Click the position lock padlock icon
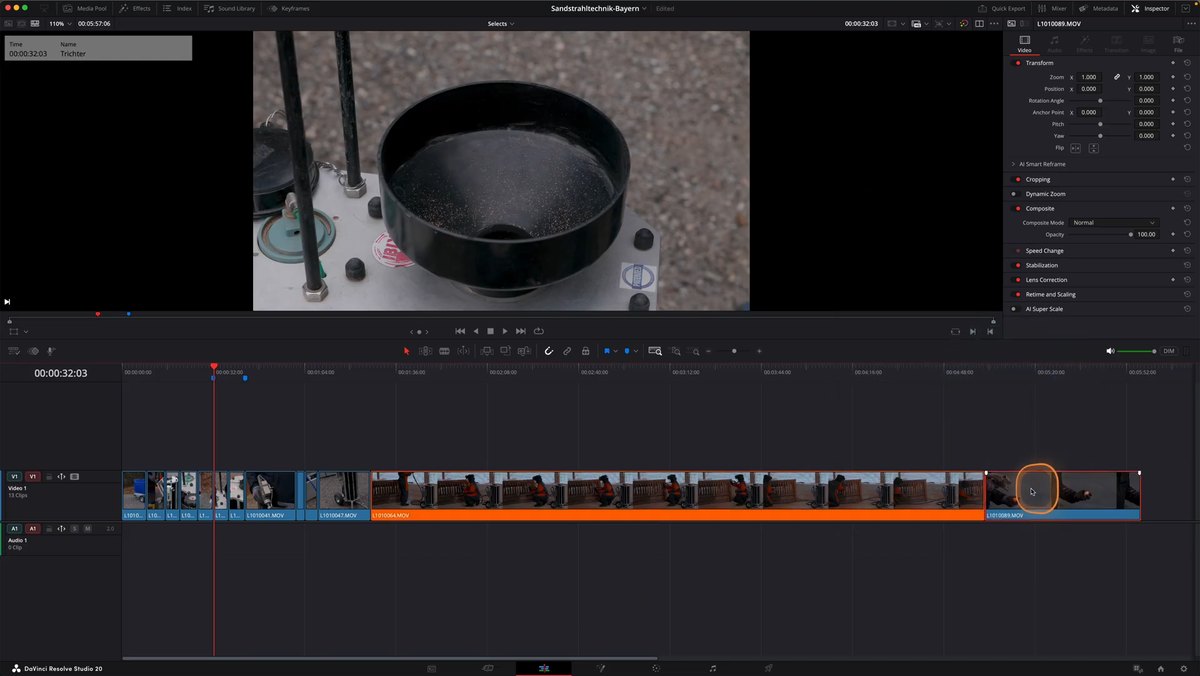This screenshot has height=676, width=1200. (x=585, y=351)
